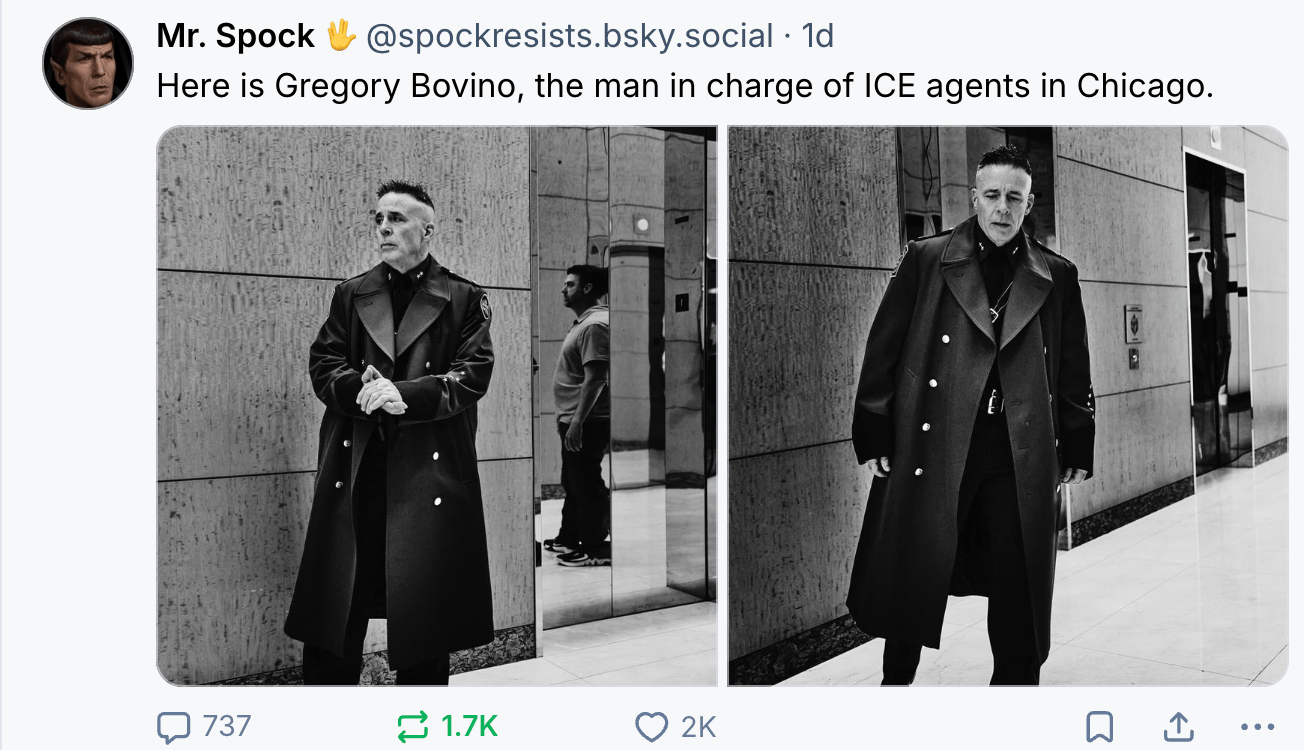Open the right photo of walking man
Viewport: 1304px width, 750px height.
click(x=1008, y=405)
